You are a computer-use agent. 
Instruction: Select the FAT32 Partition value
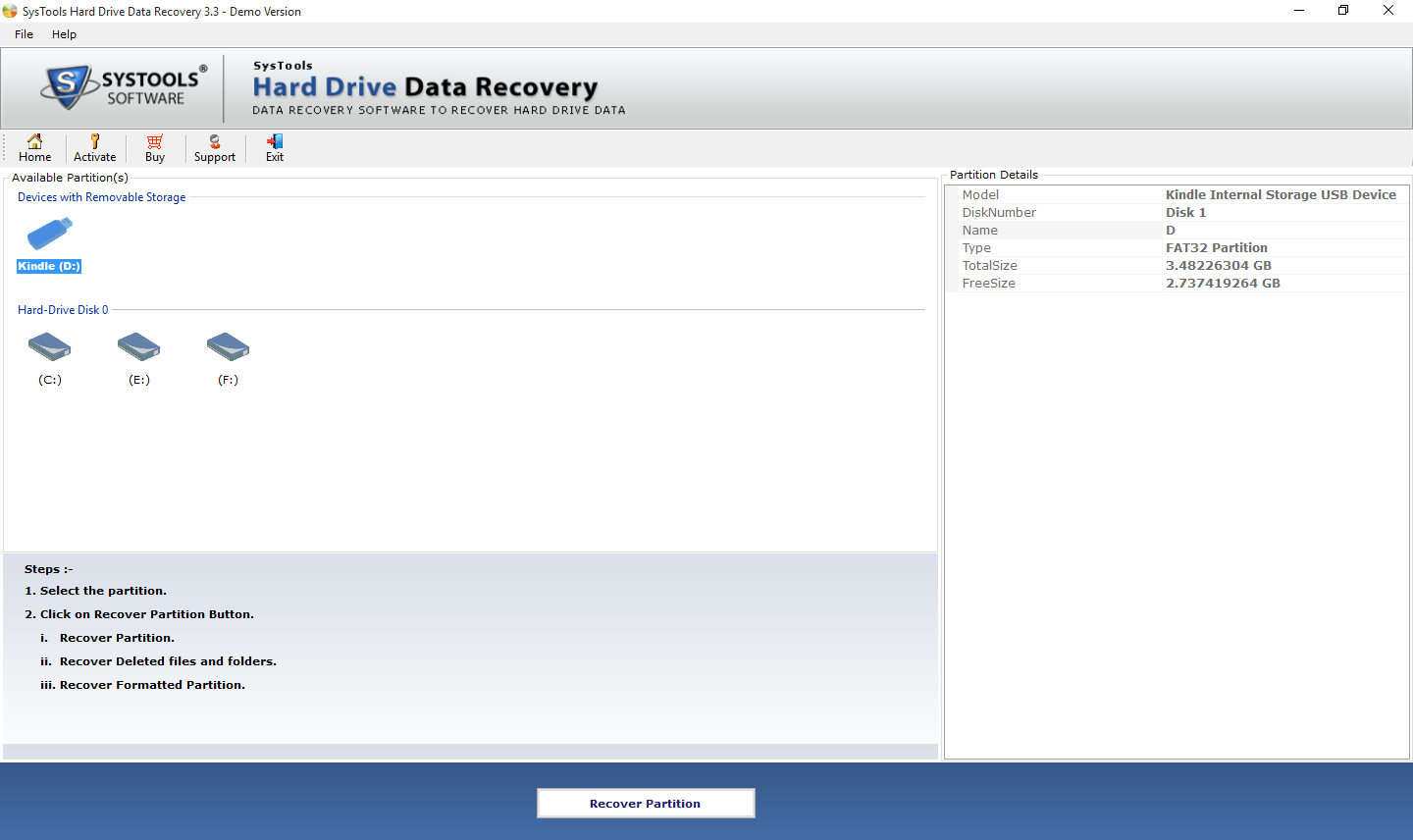pos(1216,247)
